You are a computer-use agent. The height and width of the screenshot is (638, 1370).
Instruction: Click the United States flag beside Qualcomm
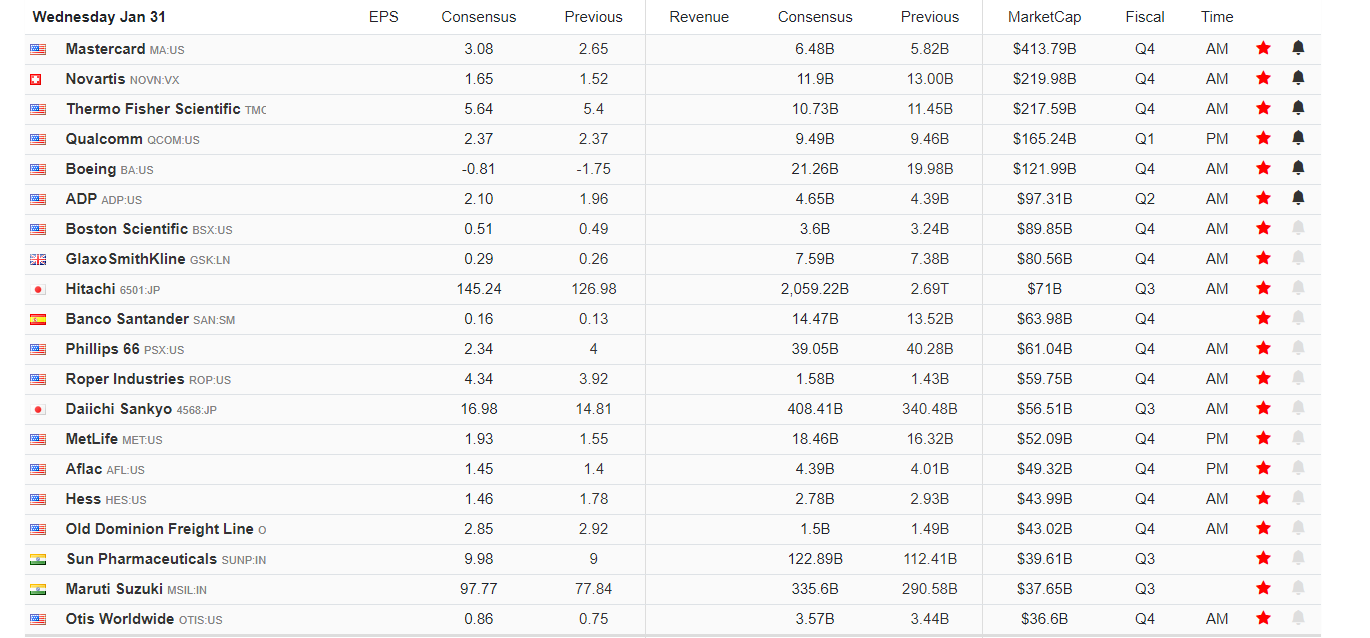point(38,139)
